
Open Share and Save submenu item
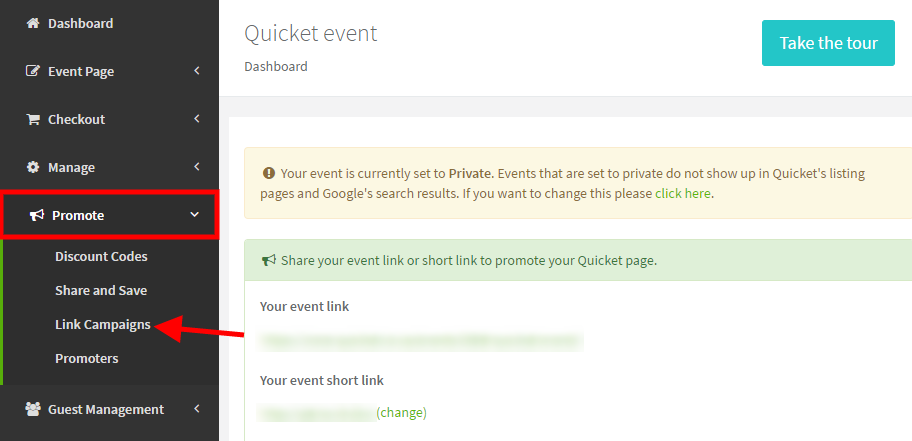[101, 291]
